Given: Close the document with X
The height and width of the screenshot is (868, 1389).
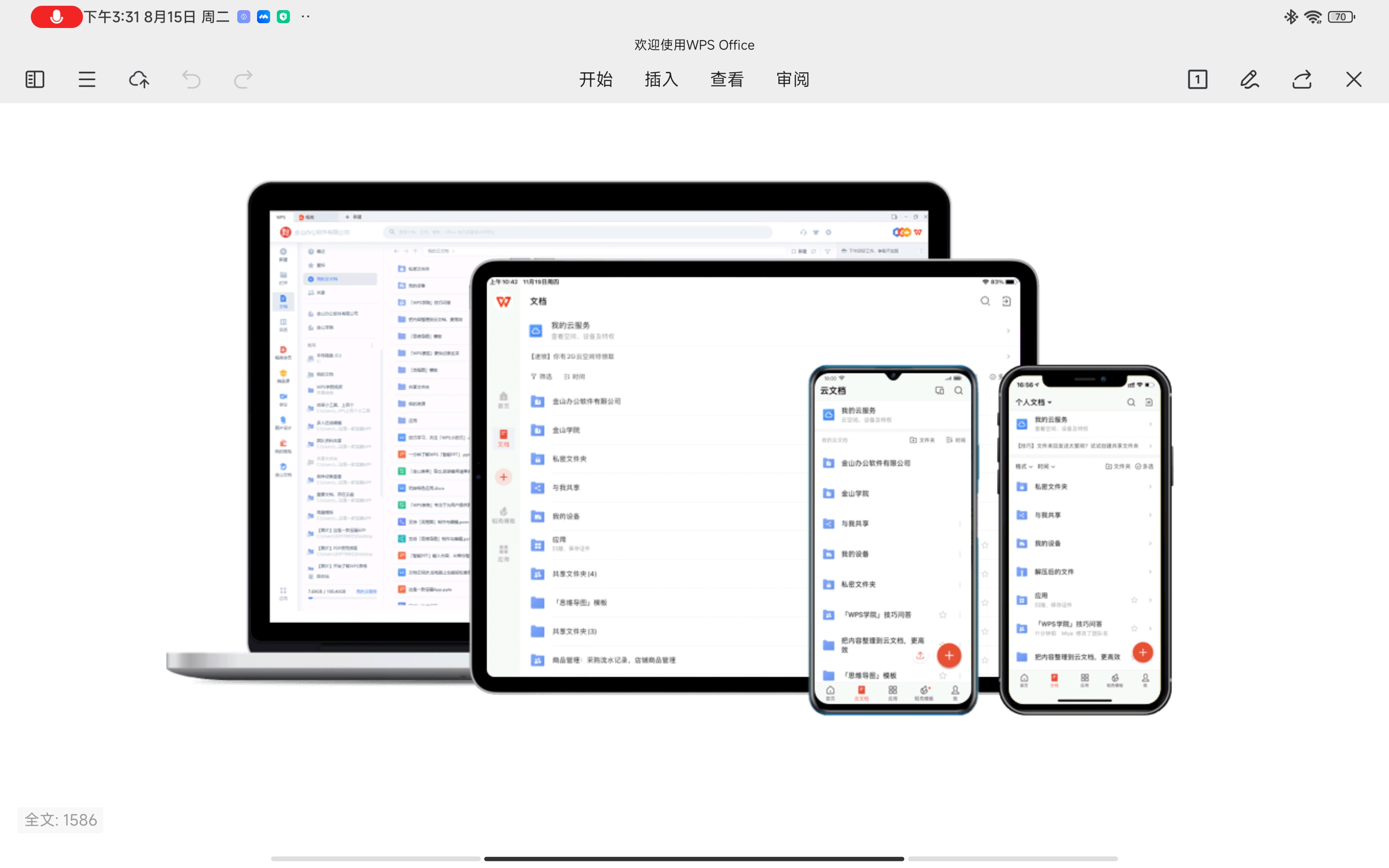Looking at the screenshot, I should [1354, 79].
